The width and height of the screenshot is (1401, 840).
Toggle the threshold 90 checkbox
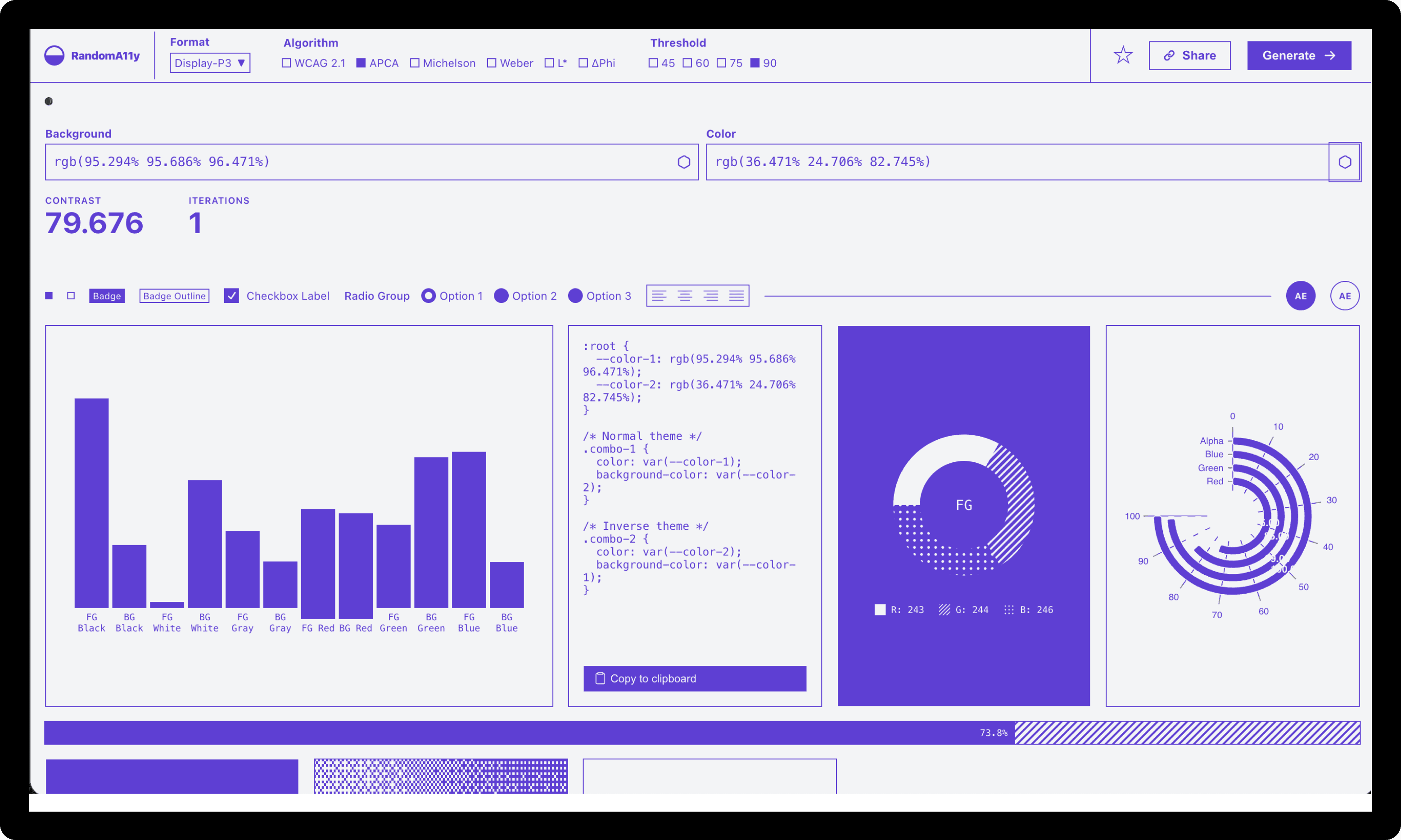[x=755, y=63]
